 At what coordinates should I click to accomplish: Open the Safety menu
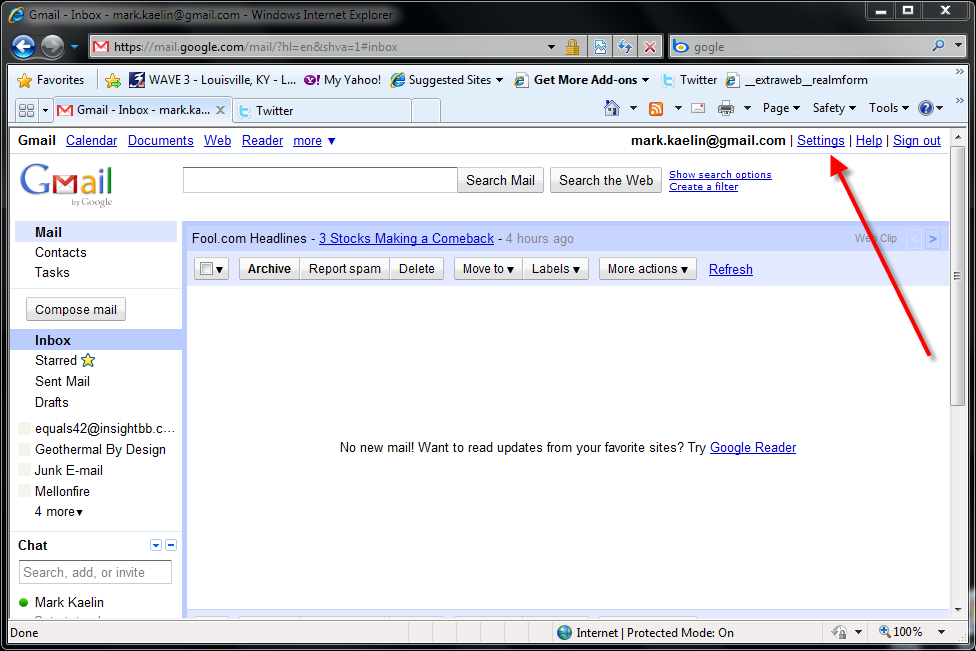tap(834, 108)
